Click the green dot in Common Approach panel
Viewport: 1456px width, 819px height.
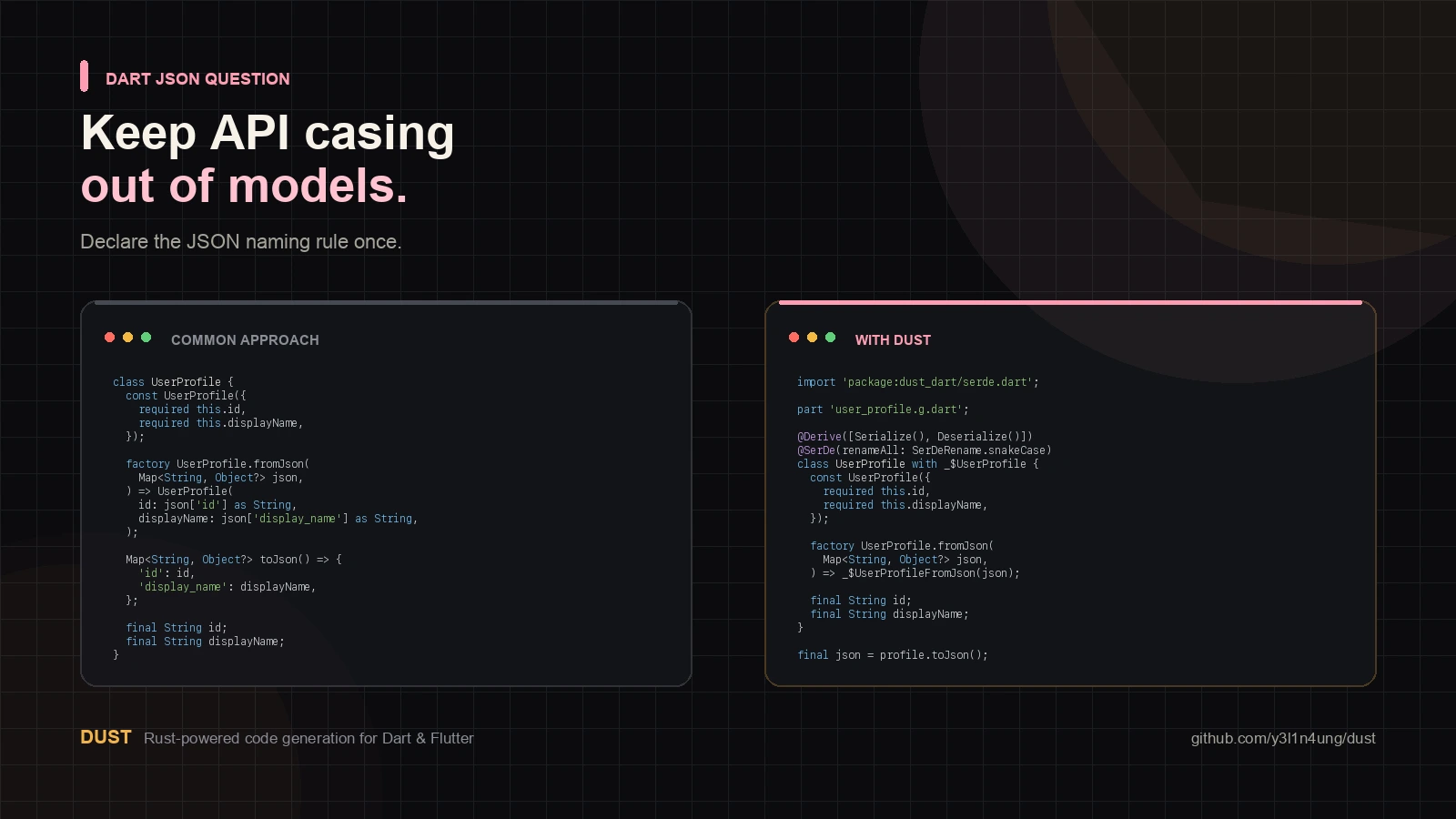[146, 338]
